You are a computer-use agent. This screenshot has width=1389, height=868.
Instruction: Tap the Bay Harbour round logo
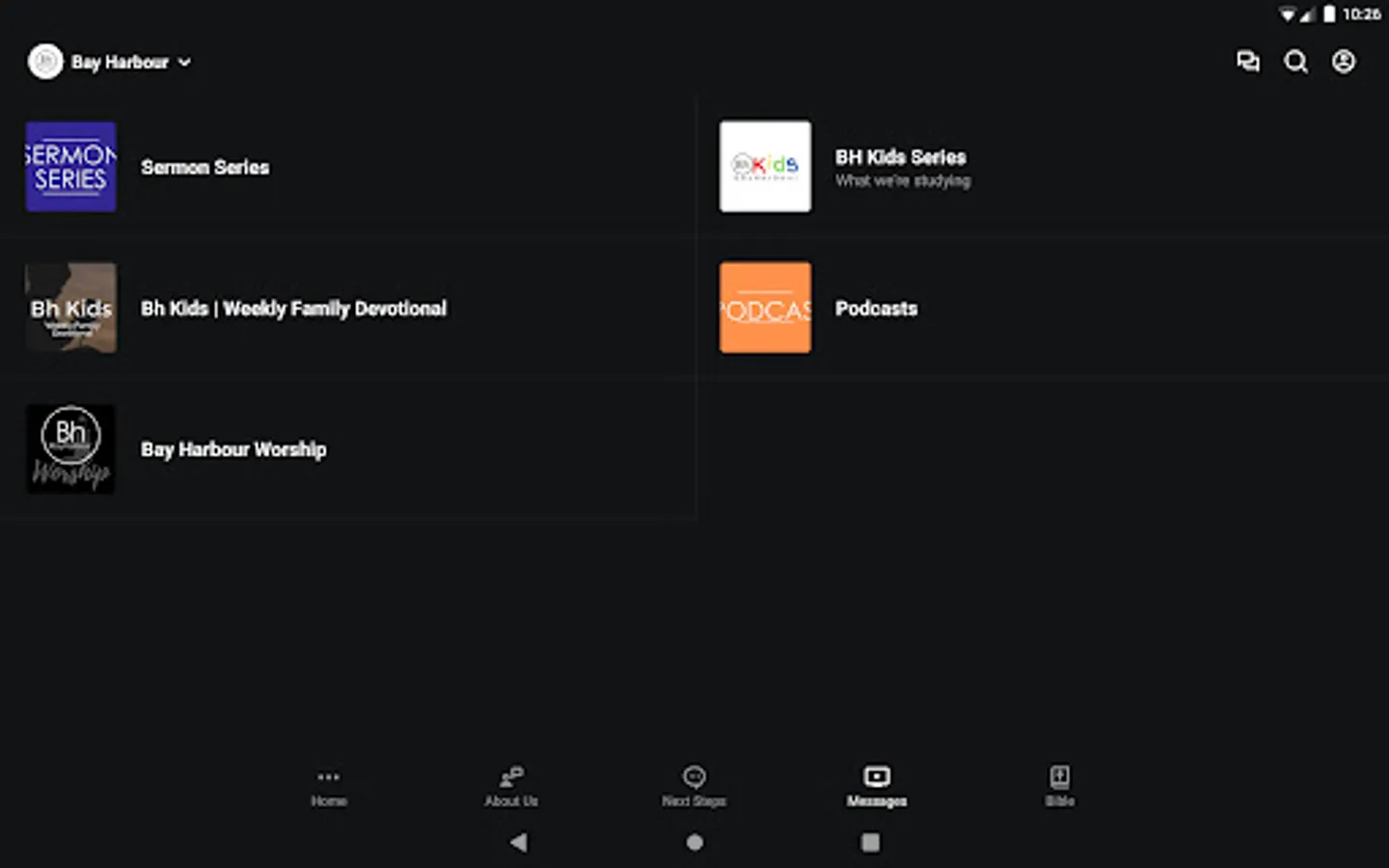coord(45,62)
